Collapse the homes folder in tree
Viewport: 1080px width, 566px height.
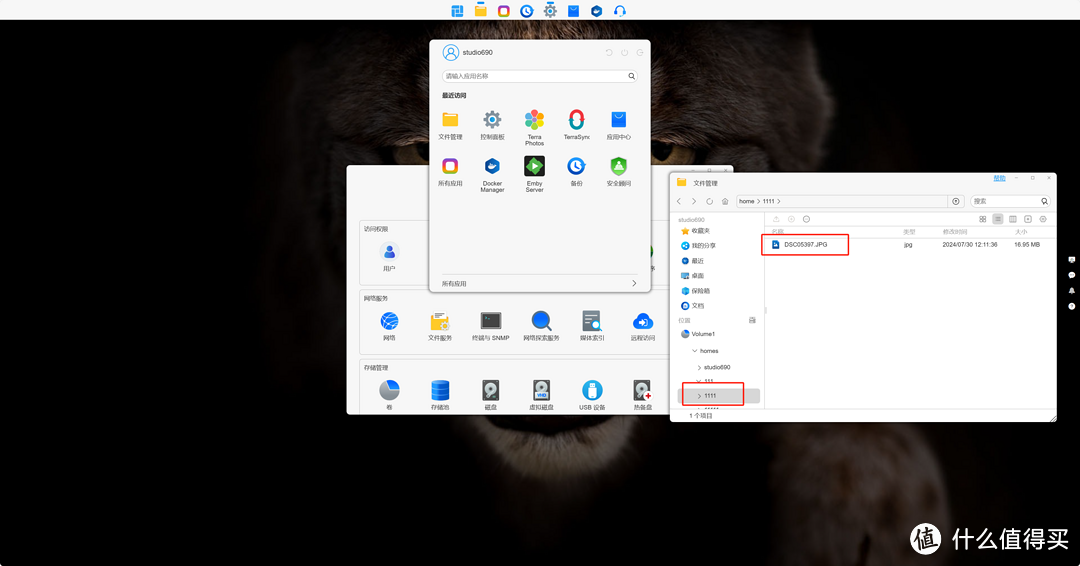pyautogui.click(x=694, y=351)
